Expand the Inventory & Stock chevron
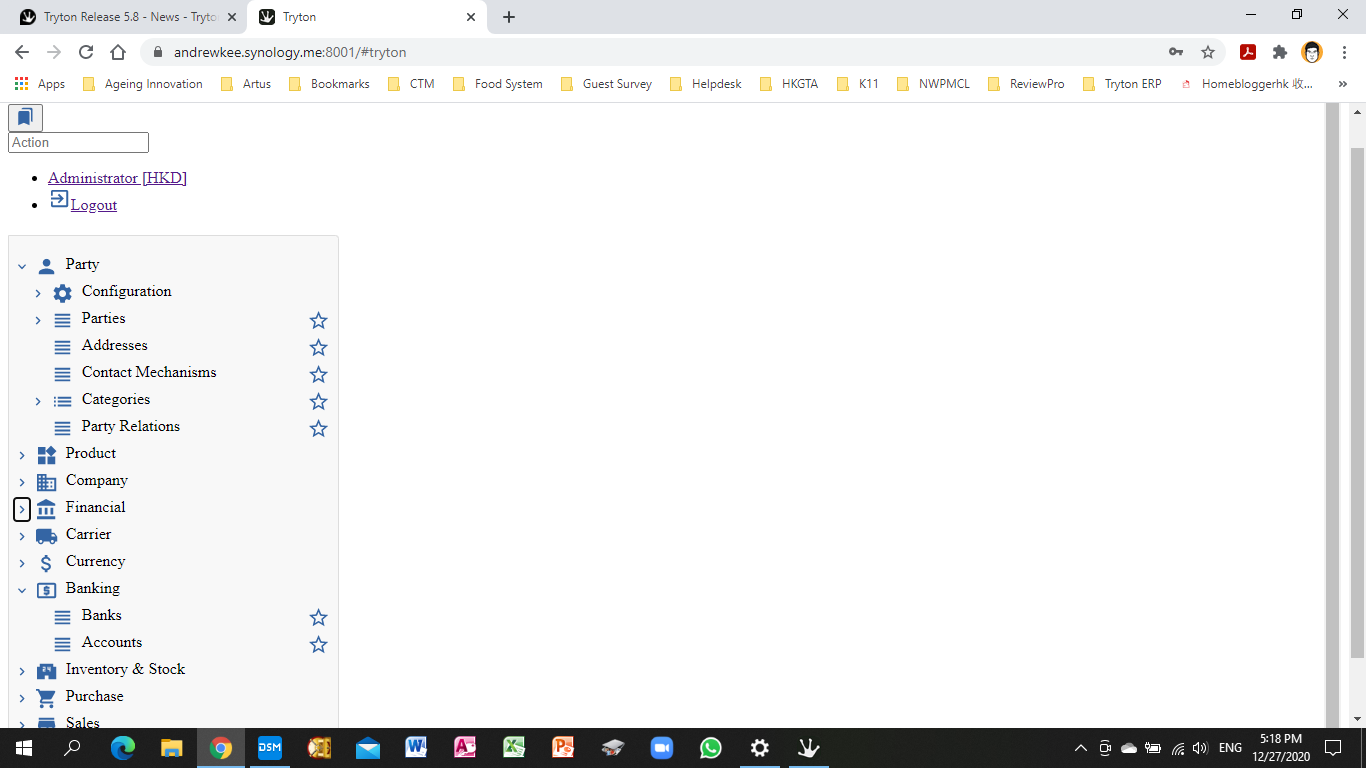This screenshot has width=1366, height=768. [x=22, y=671]
